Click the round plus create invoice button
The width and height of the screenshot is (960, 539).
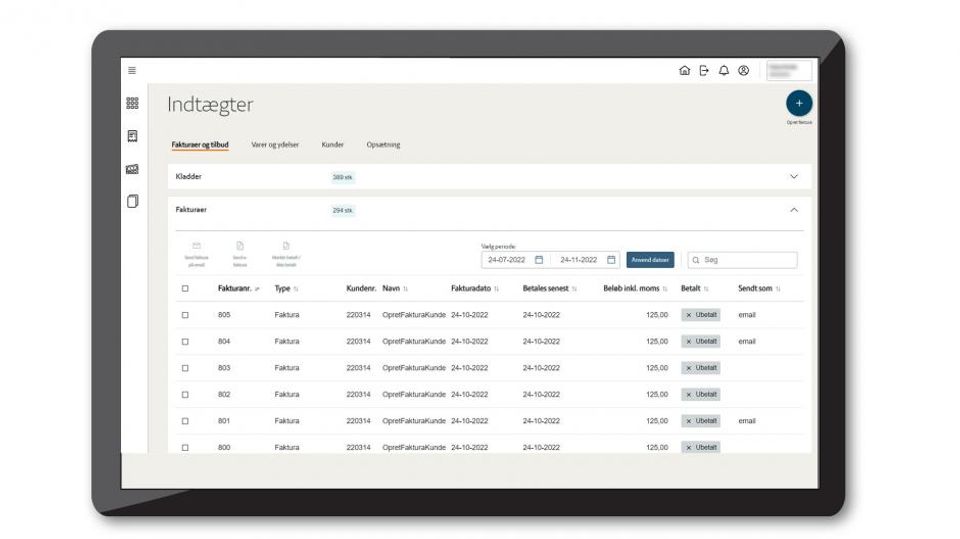799,104
